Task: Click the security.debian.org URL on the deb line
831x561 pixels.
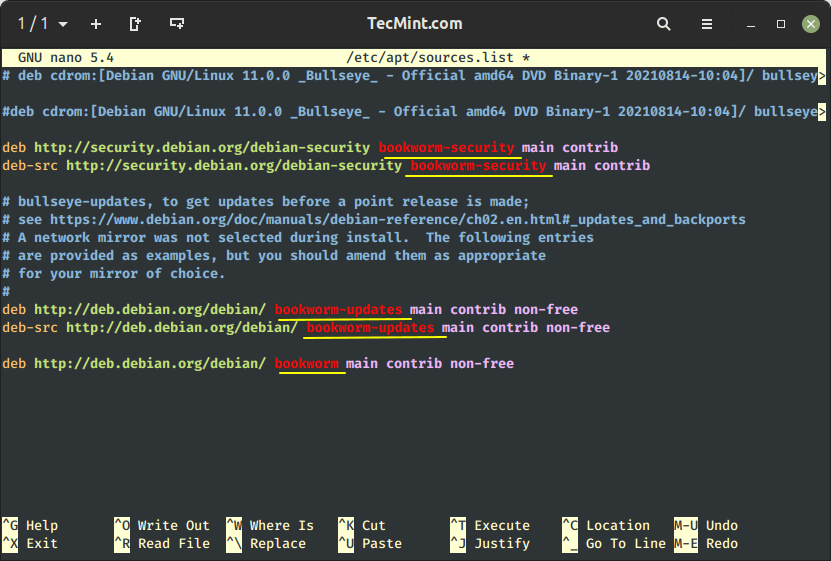Action: [x=202, y=147]
